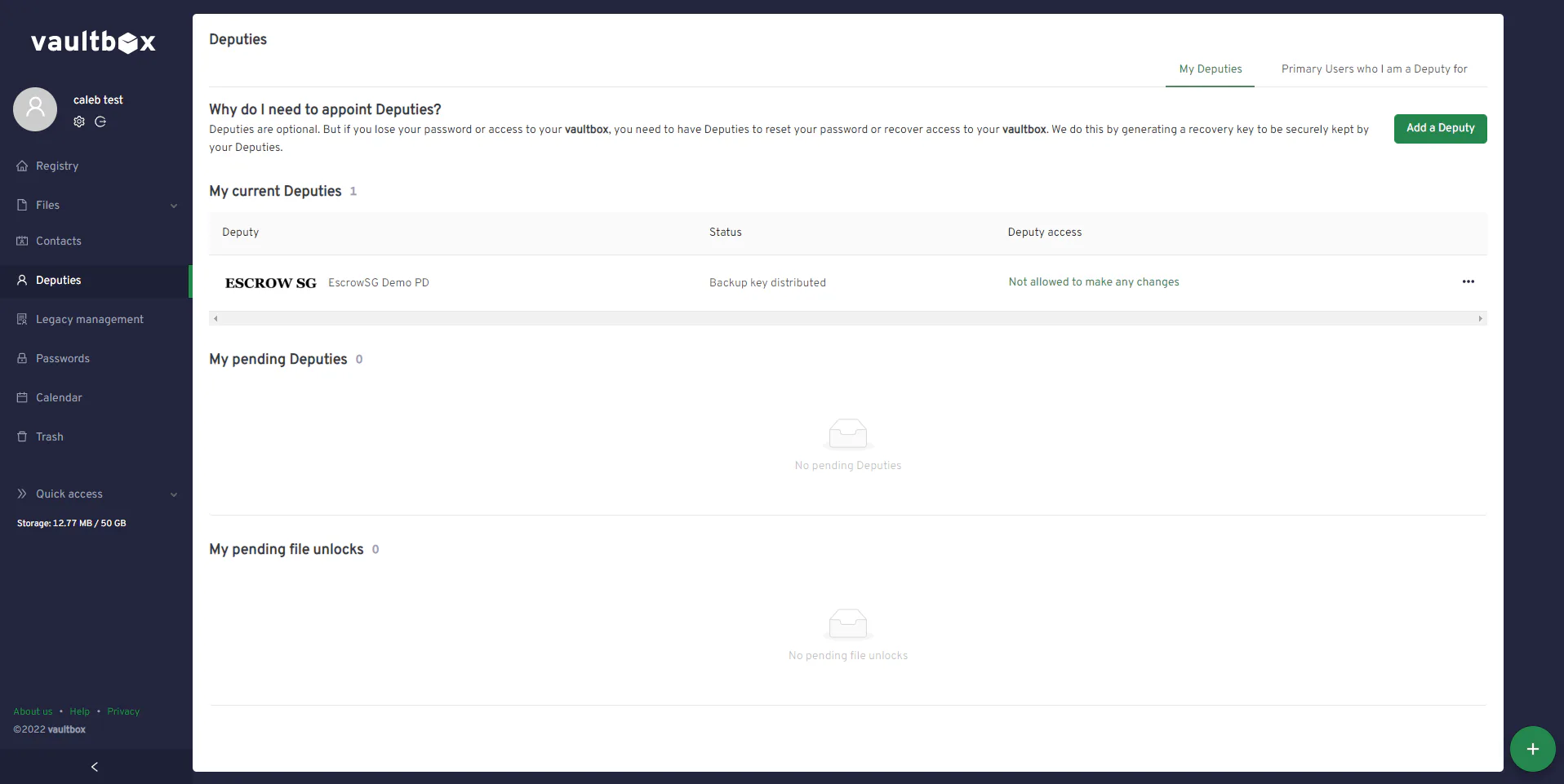Click the My pending file unlocks heading
The image size is (1564, 784).
tap(287, 549)
